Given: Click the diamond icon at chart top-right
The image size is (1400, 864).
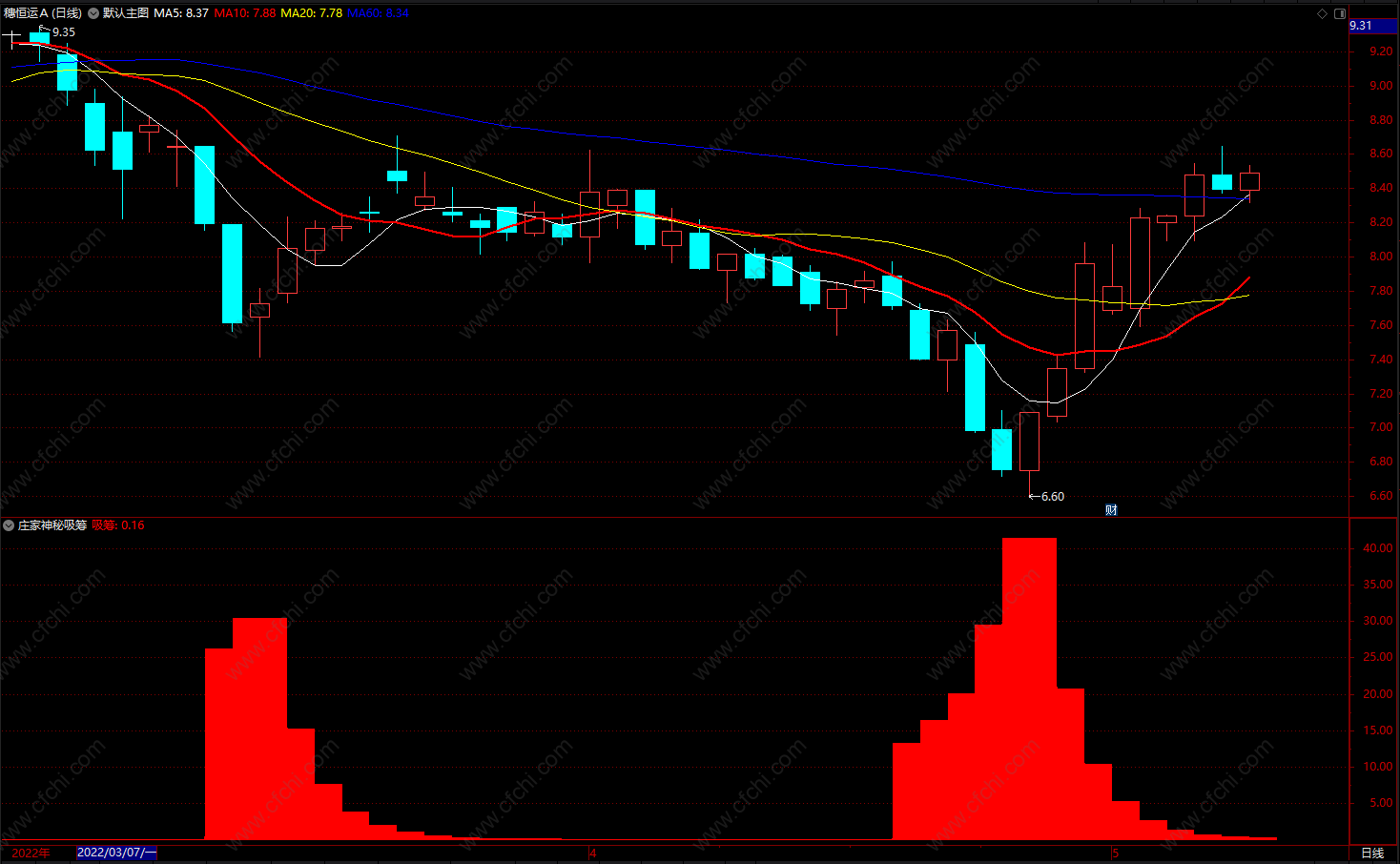Looking at the screenshot, I should (x=1322, y=13).
